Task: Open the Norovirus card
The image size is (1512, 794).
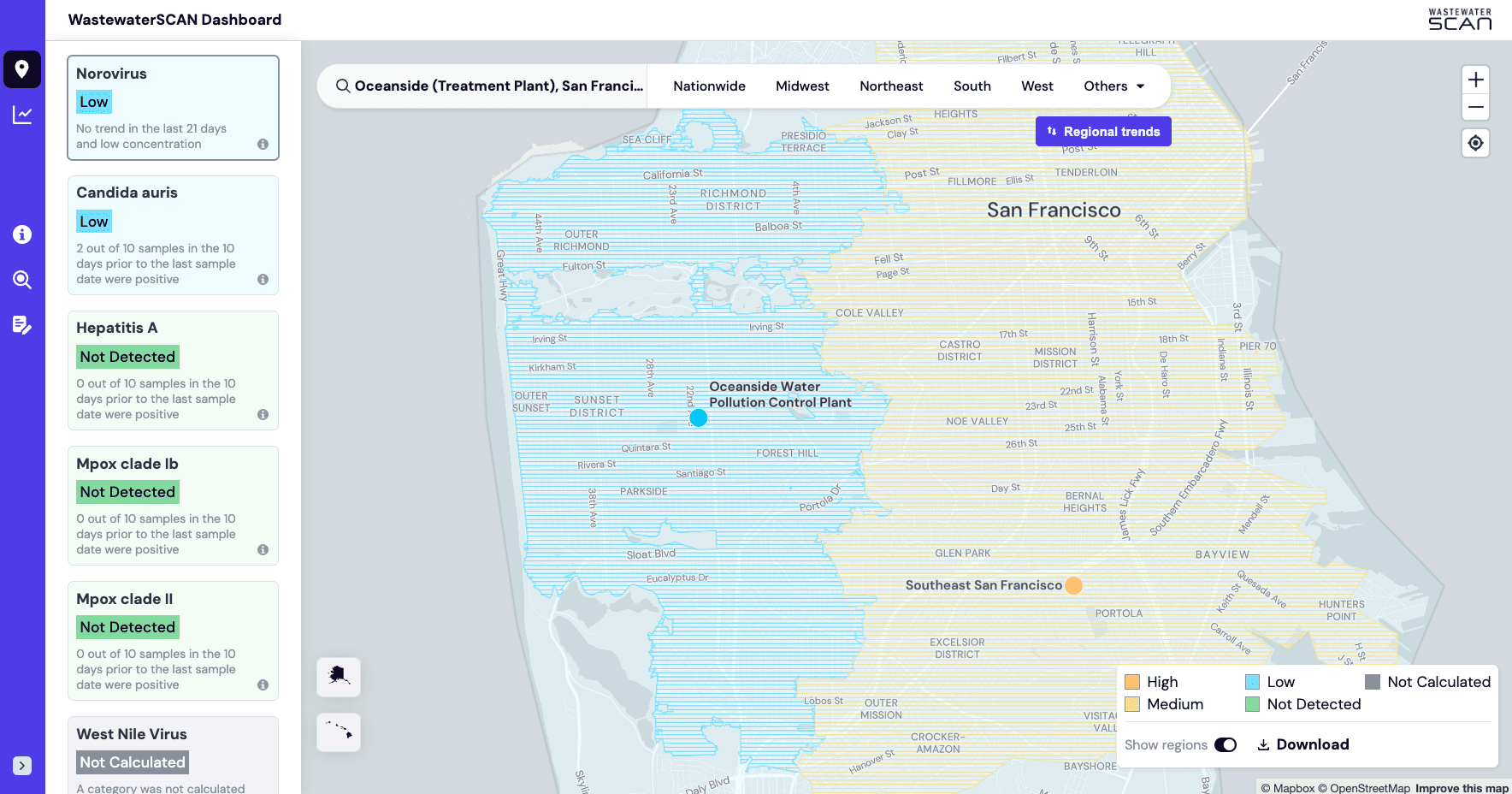Action: pyautogui.click(x=173, y=108)
